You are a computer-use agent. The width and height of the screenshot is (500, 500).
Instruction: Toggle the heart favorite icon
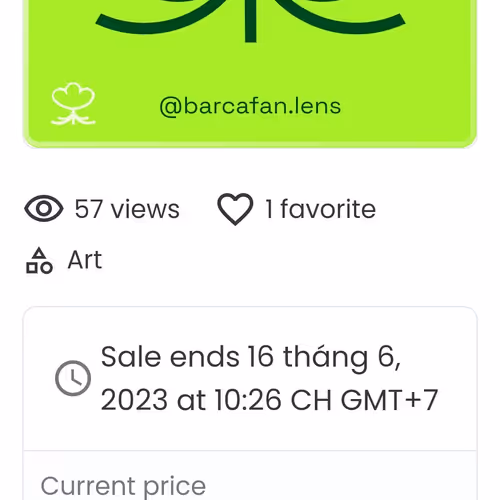pyautogui.click(x=235, y=209)
